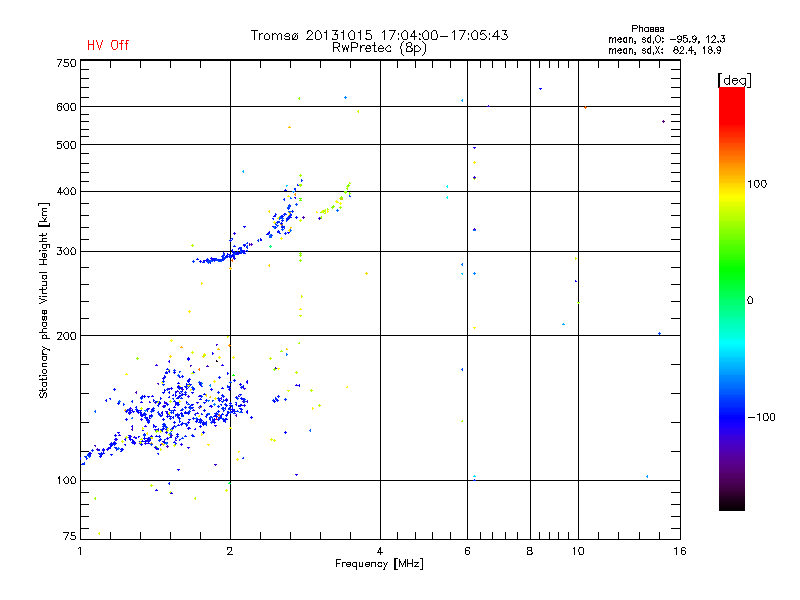800x600 pixels.
Task: Click the 'Stationary phase Virtual Height [km]' label
Action: pyautogui.click(x=44, y=300)
